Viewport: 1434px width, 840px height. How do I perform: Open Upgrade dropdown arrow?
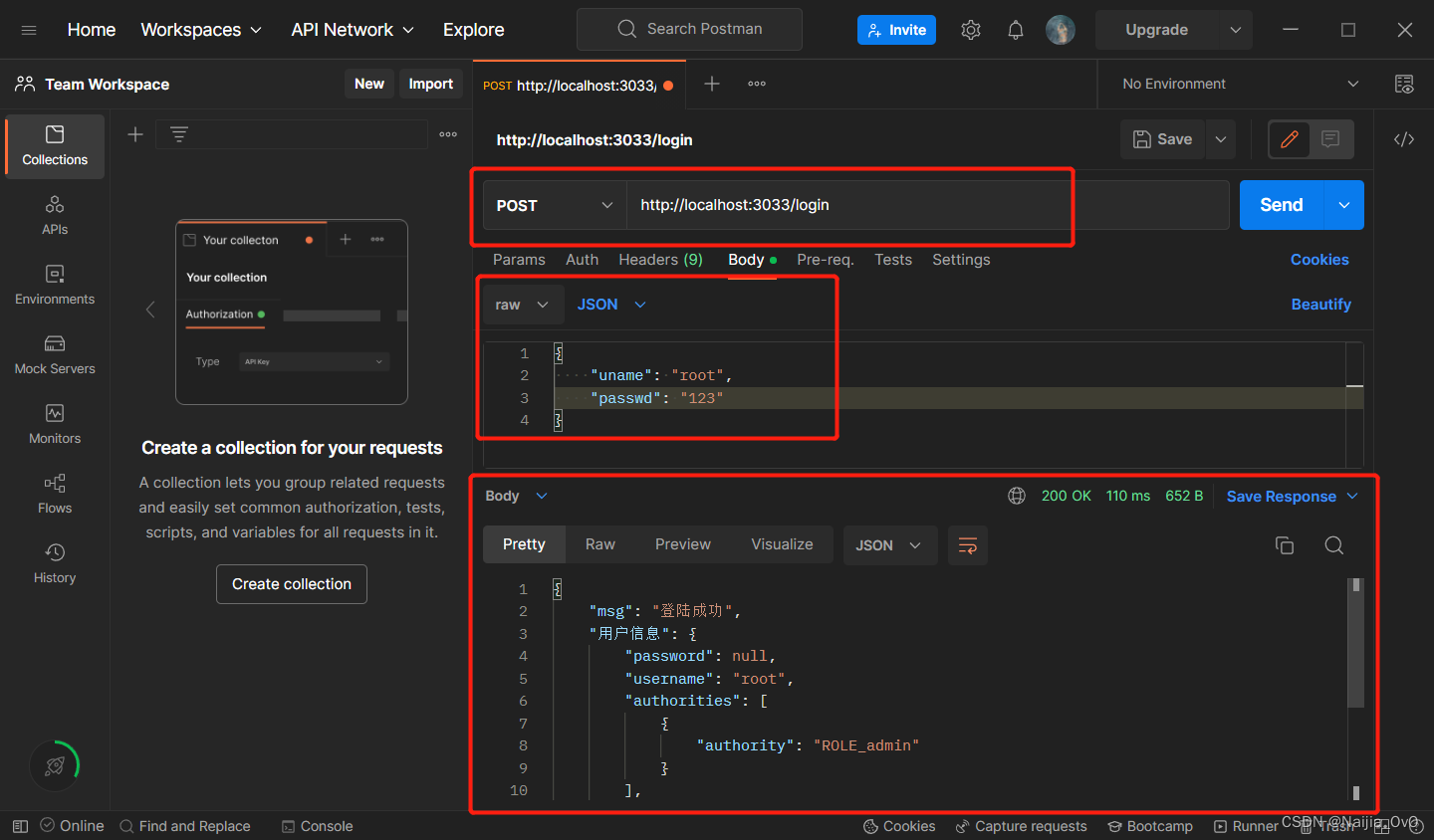tap(1236, 30)
